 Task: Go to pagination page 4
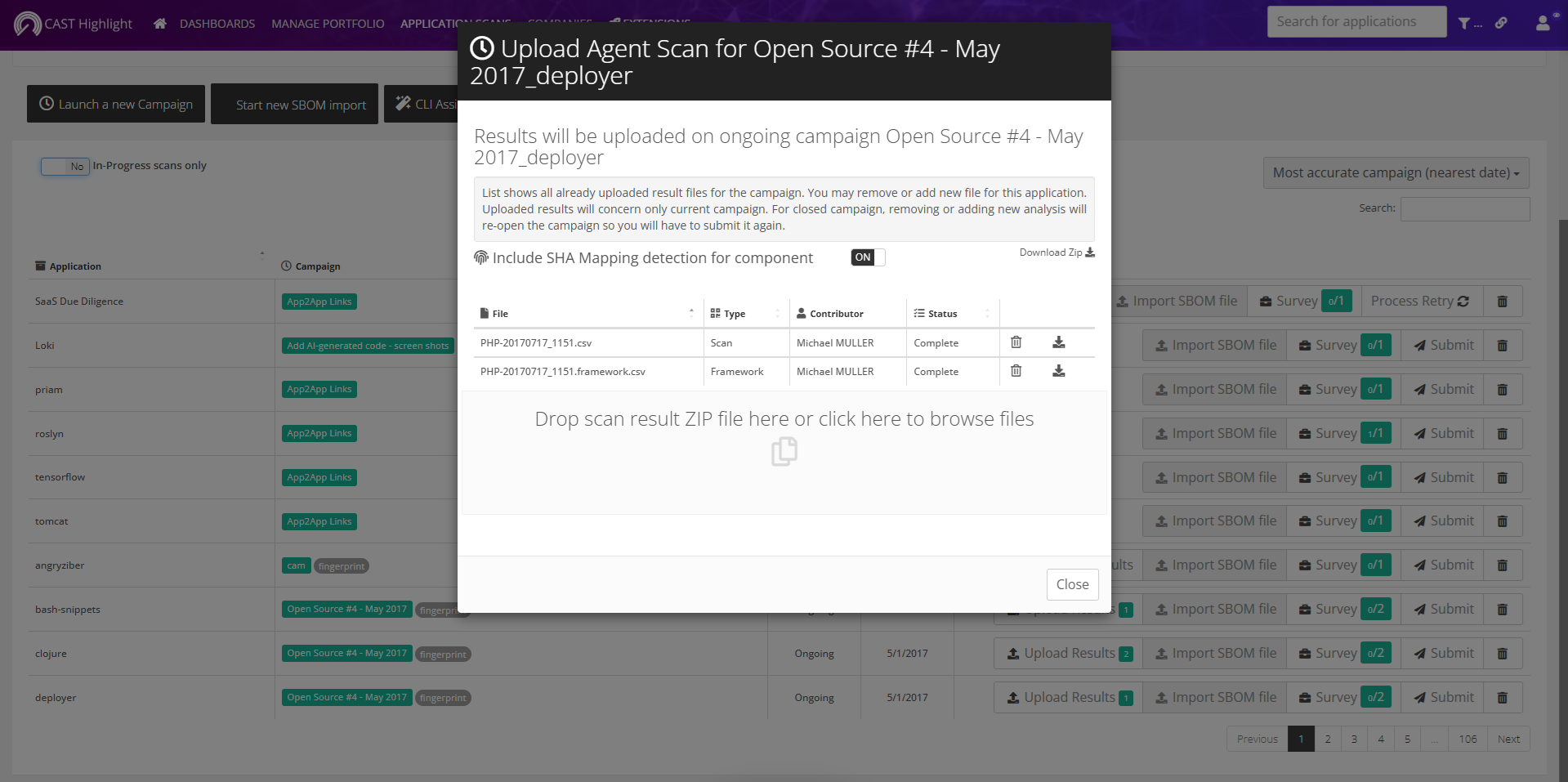pyautogui.click(x=1381, y=739)
